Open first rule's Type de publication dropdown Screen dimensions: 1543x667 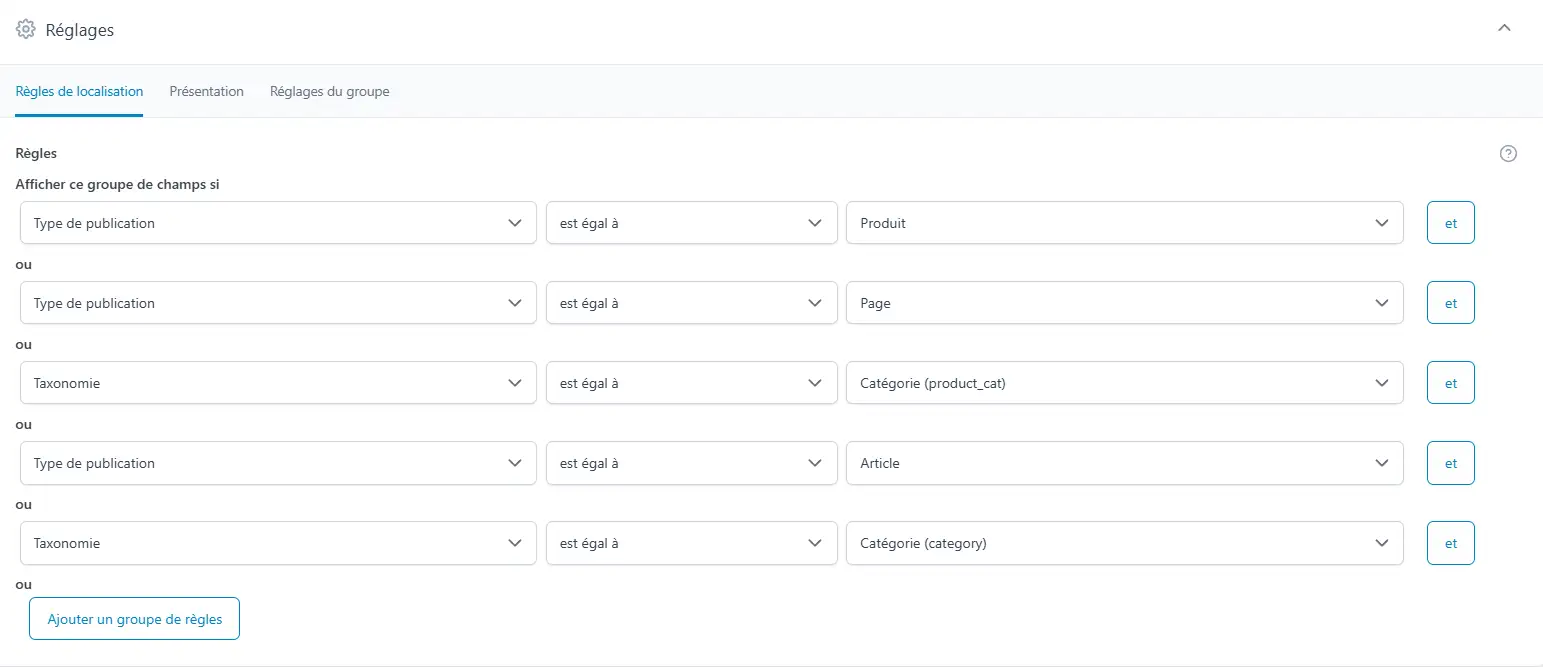[278, 223]
